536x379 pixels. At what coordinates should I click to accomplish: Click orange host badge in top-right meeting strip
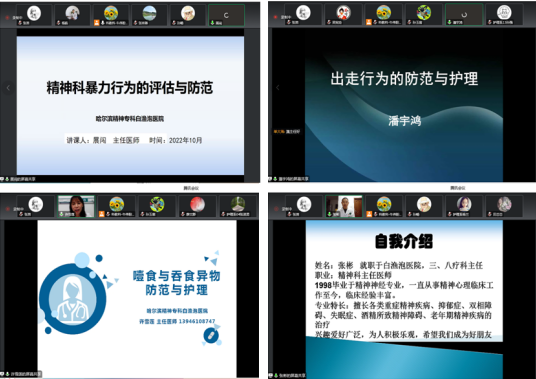pos(369,22)
